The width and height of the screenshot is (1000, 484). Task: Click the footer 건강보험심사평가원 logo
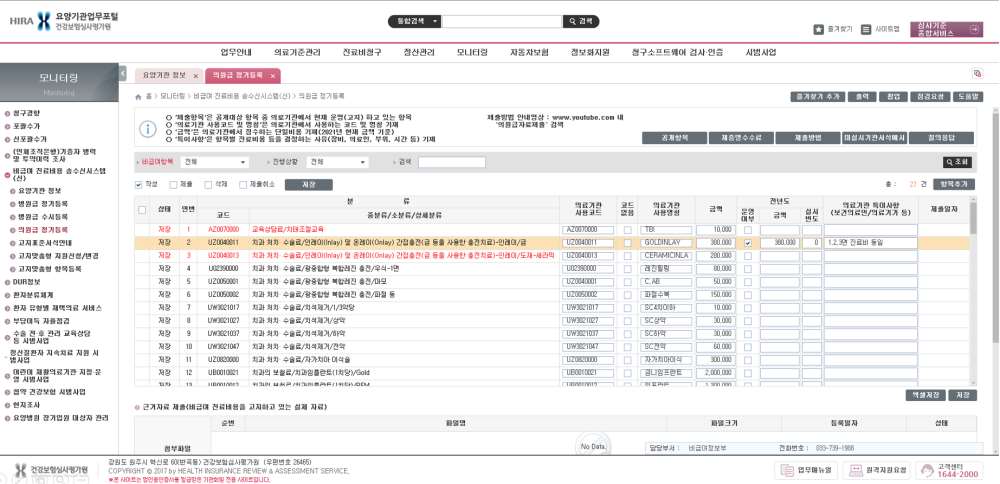(51, 471)
